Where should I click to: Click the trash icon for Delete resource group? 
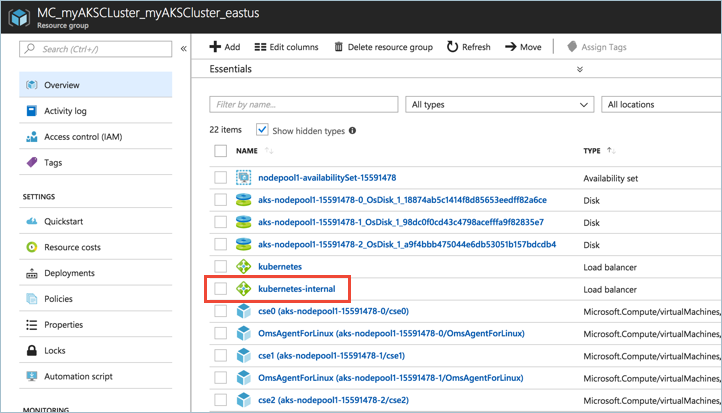tap(338, 47)
